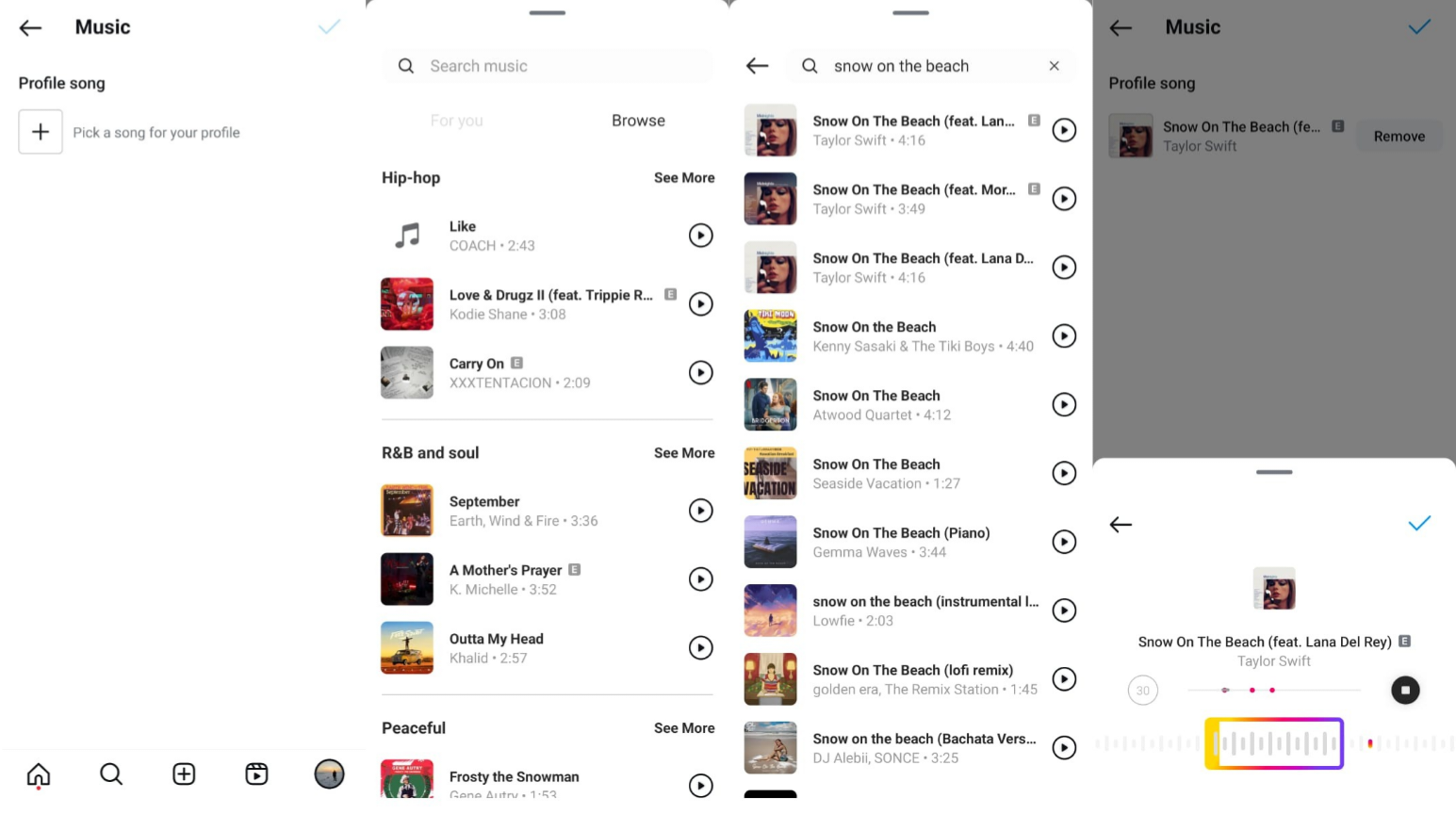Switch to the Browse tab

point(638,121)
